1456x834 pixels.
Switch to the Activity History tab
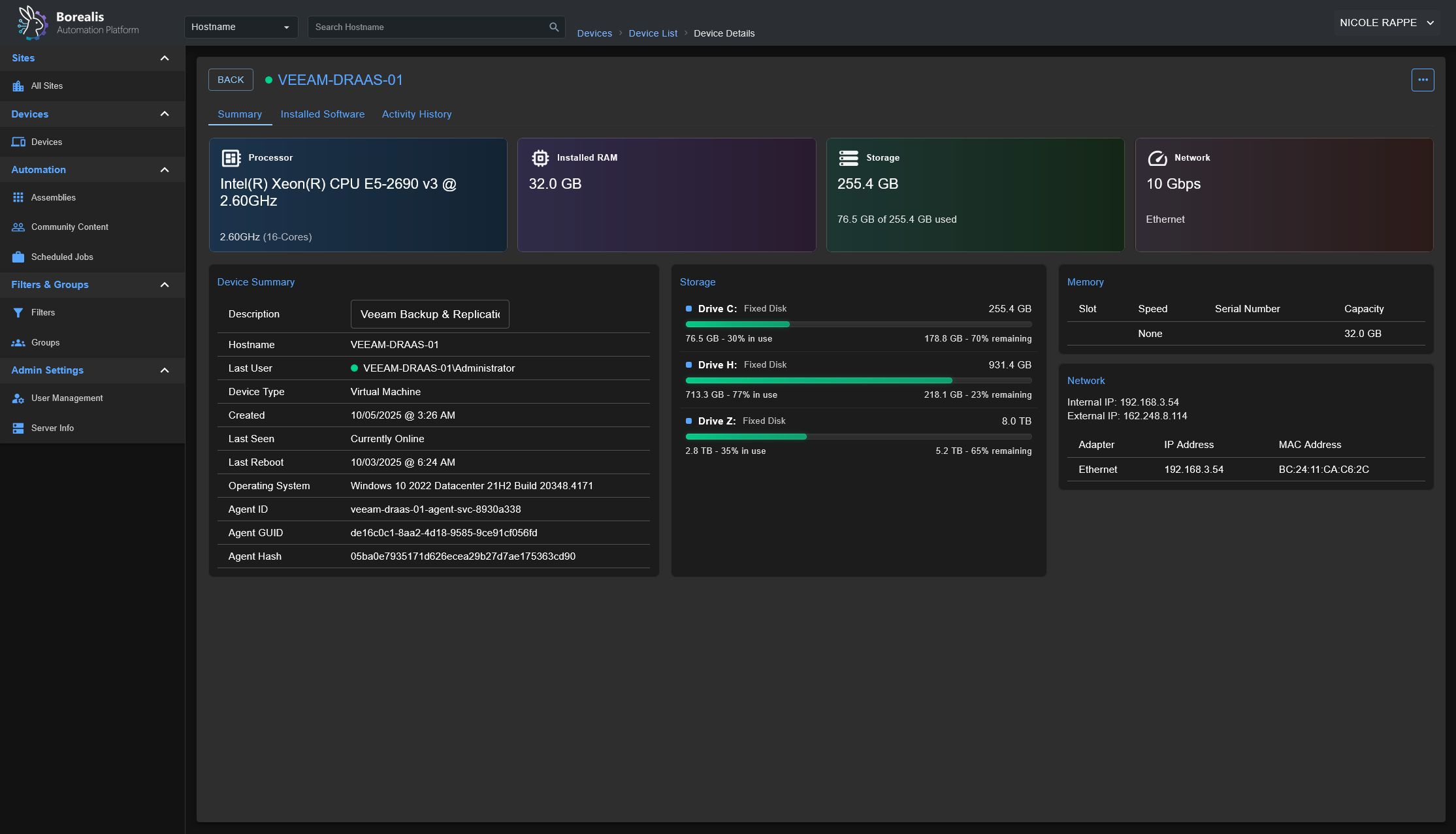click(417, 114)
